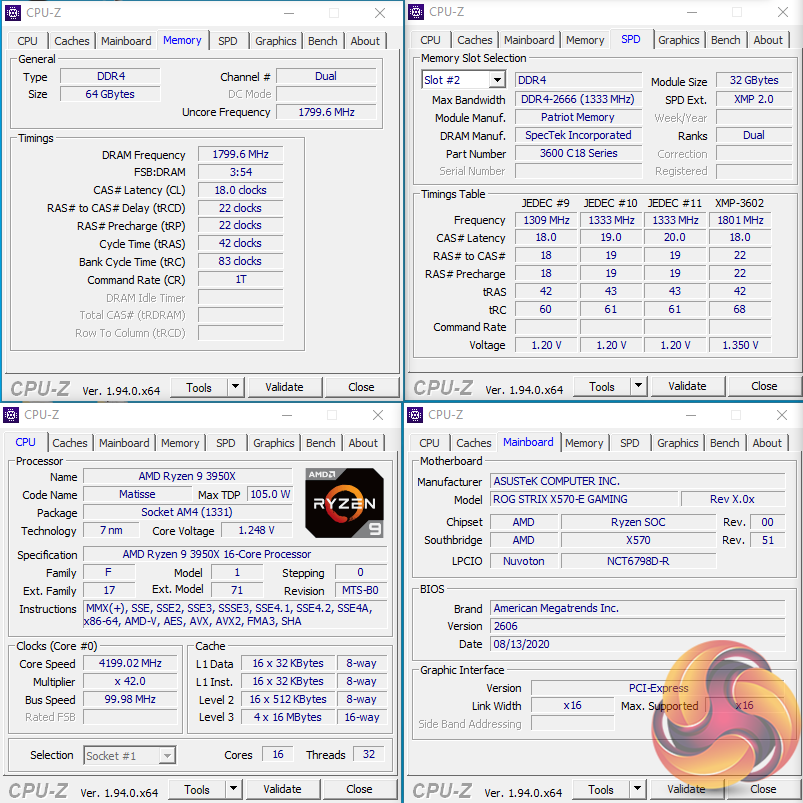Click the BIOS Date 08/13/2020 field
Screen dimensions: 803x803
pyautogui.click(x=638, y=644)
